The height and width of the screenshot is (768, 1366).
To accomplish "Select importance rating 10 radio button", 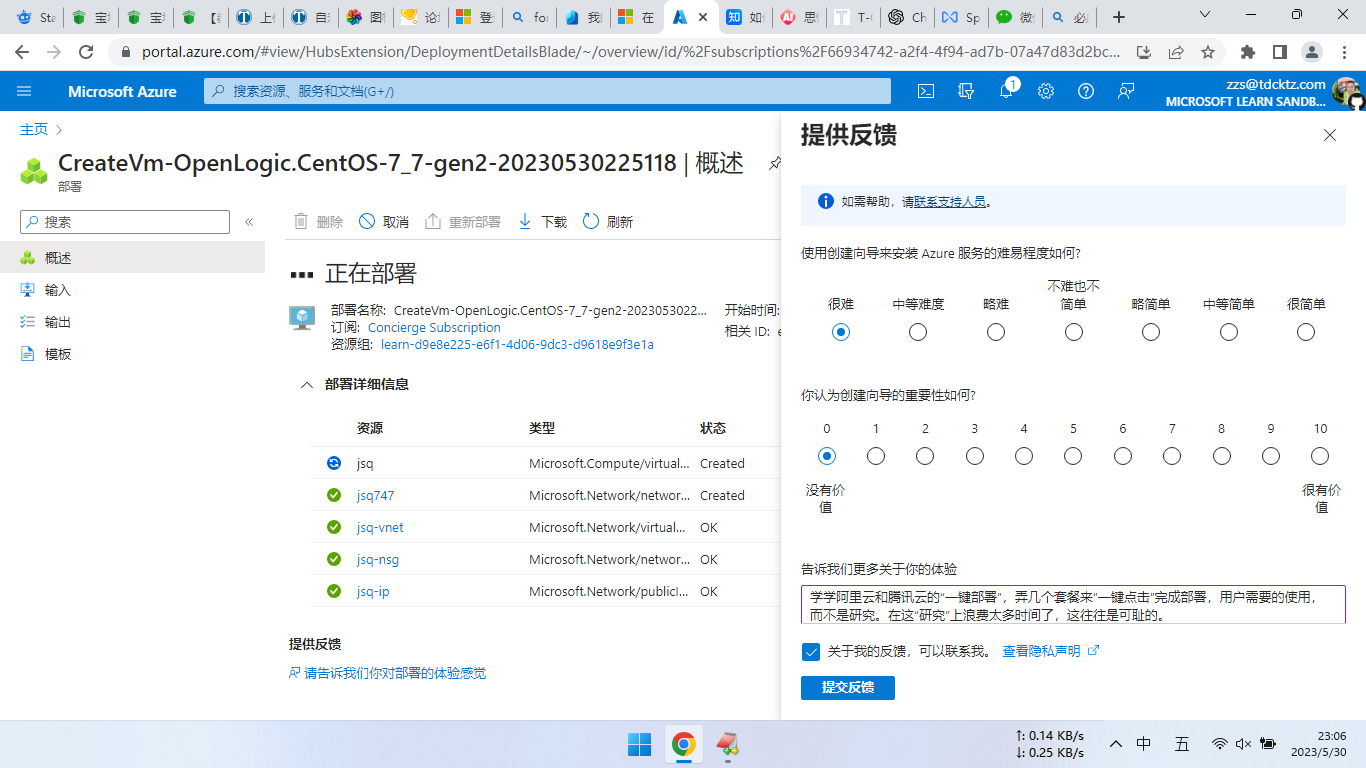I will (1320, 456).
